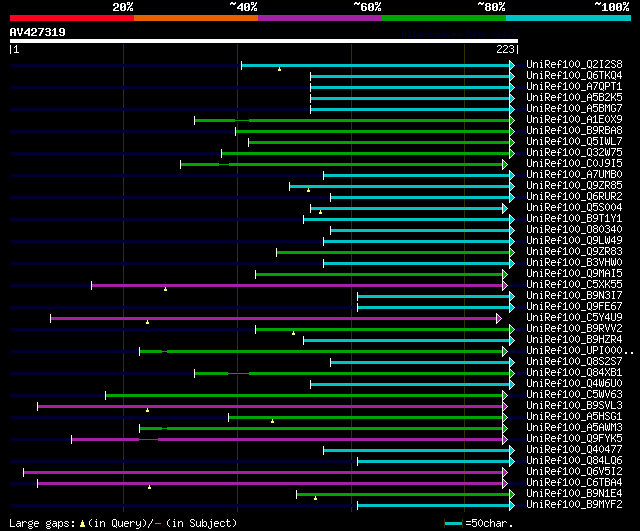640x531 pixels.
Task: Select the hit label UniRef100_Q6RUR2
Action: click(574, 197)
